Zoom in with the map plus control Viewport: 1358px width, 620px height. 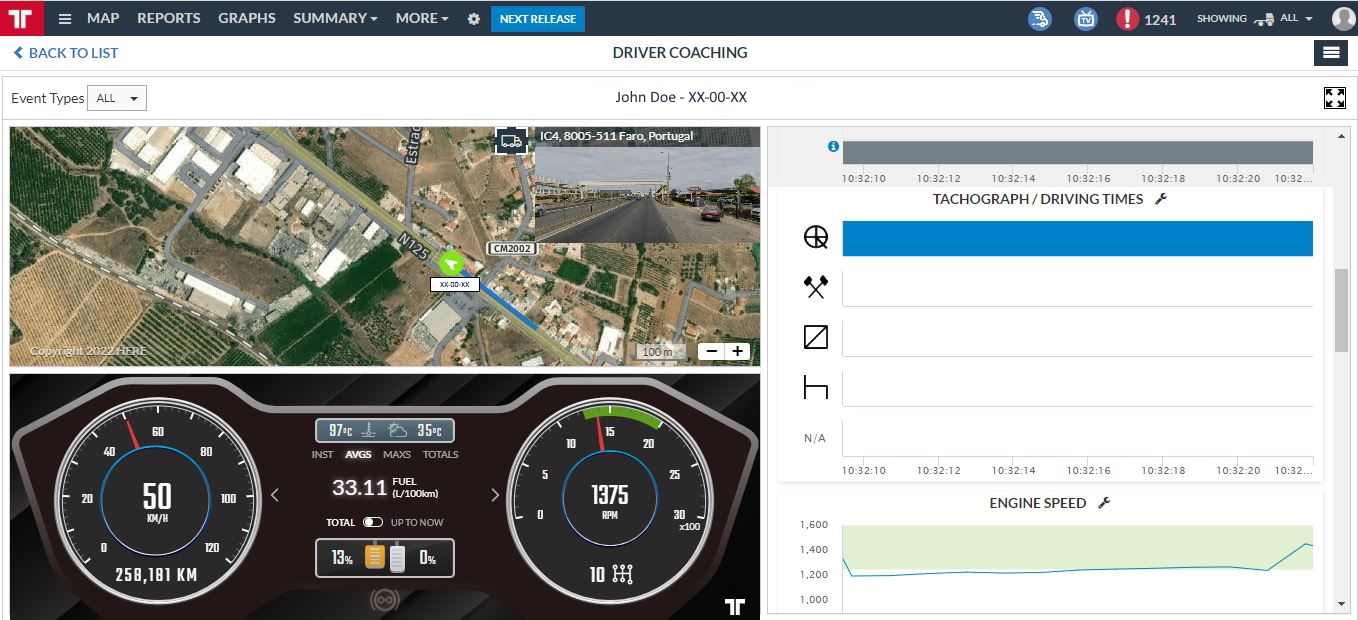click(x=738, y=351)
